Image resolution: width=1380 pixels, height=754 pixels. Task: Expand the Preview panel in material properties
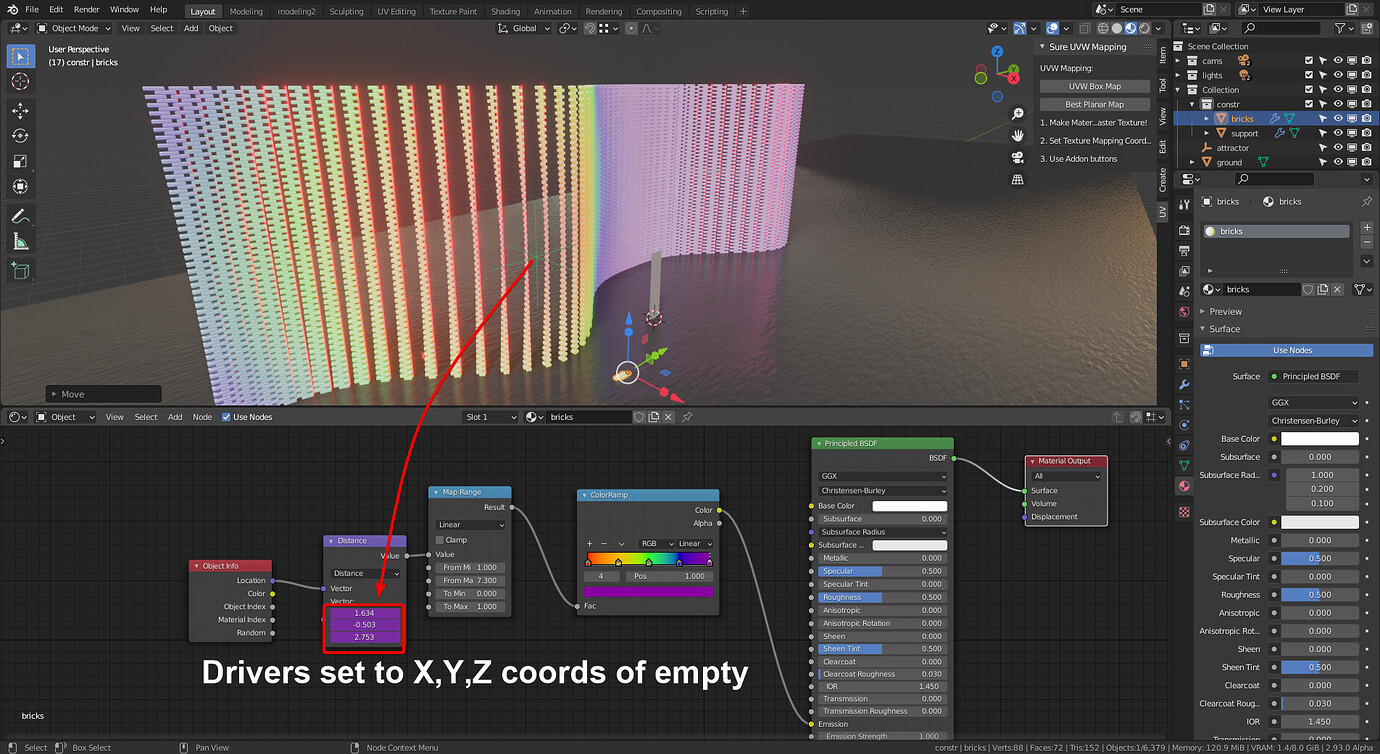point(1225,312)
